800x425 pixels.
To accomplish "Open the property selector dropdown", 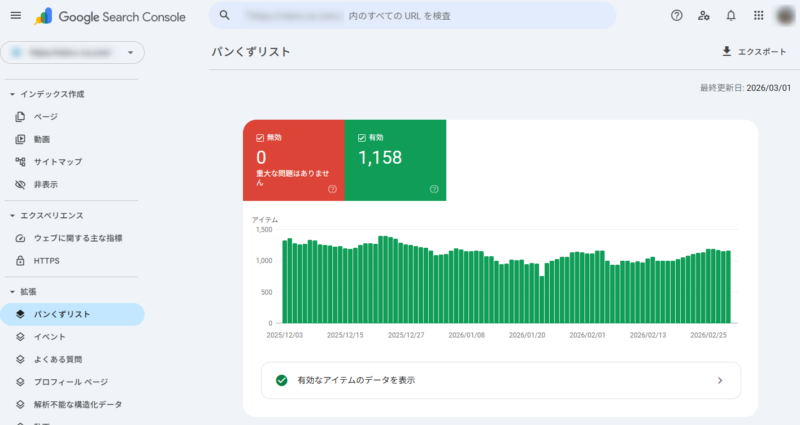I will pos(74,52).
